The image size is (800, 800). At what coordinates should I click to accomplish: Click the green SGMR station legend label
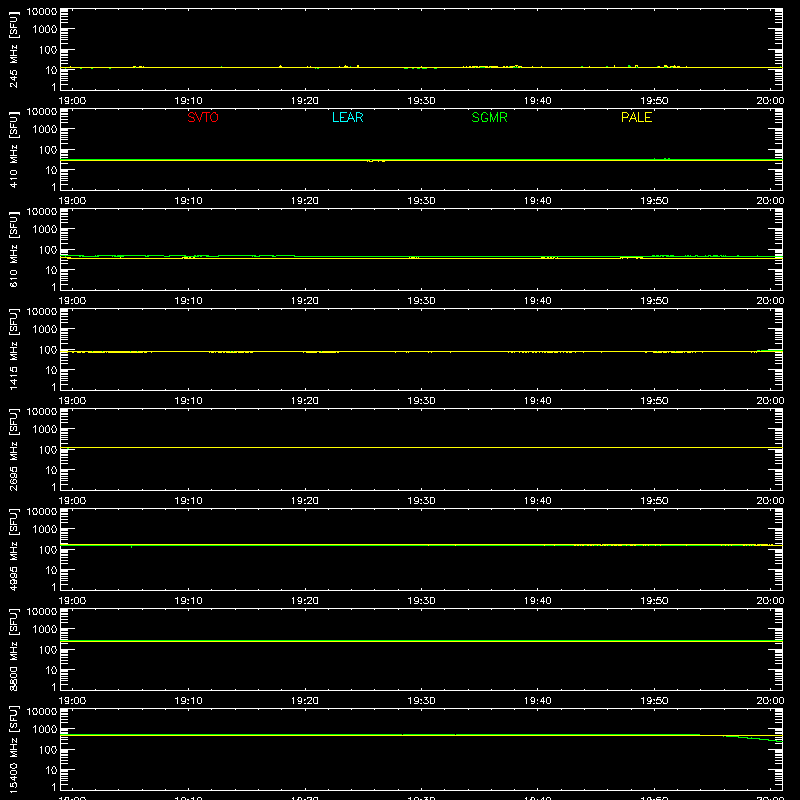[489, 117]
